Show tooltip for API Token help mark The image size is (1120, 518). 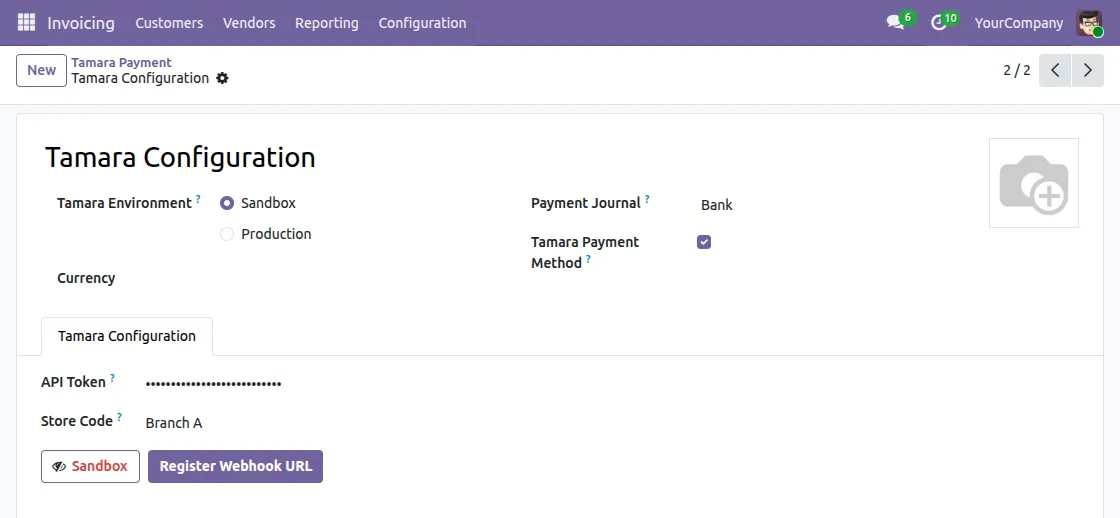112,378
